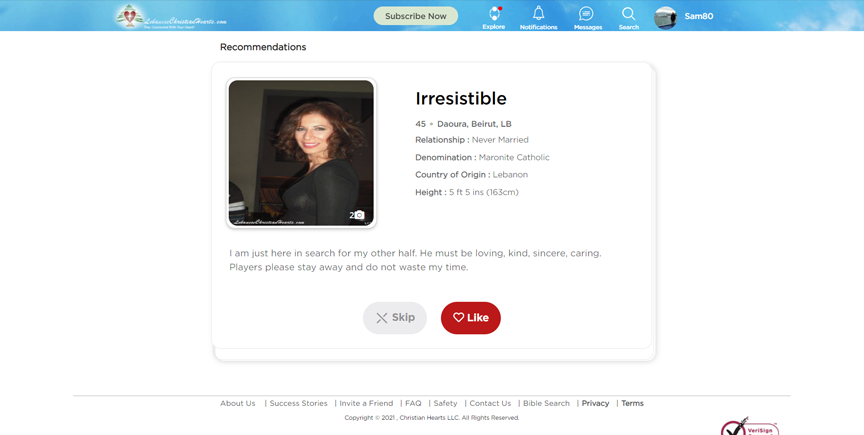Click the camera photo count icon

click(x=359, y=215)
